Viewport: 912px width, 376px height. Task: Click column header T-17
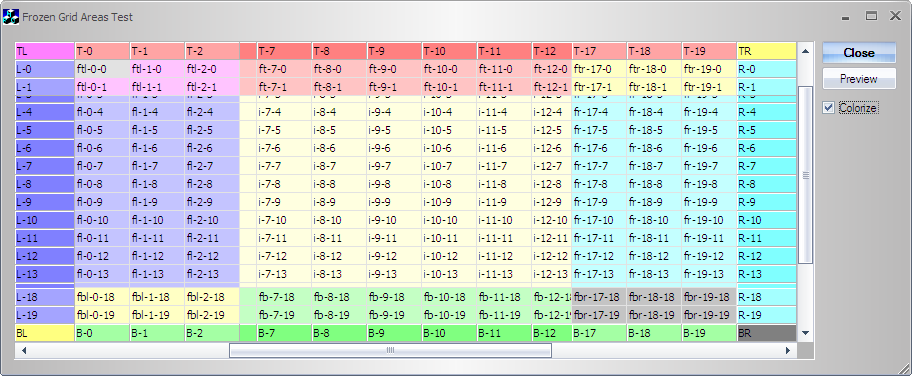(x=600, y=51)
